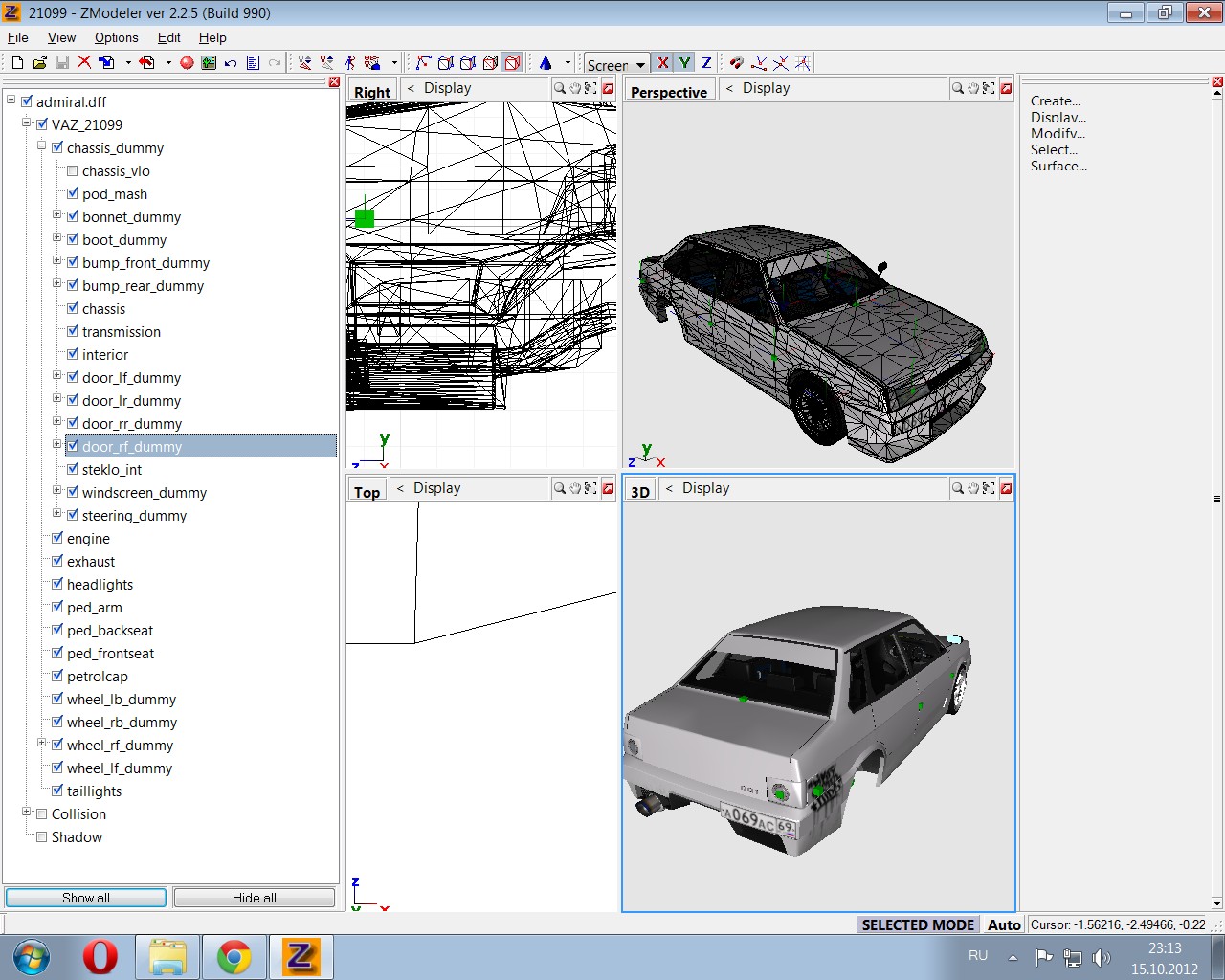
Task: Maximize the Perspective viewport red arrow icon
Action: tap(1006, 88)
